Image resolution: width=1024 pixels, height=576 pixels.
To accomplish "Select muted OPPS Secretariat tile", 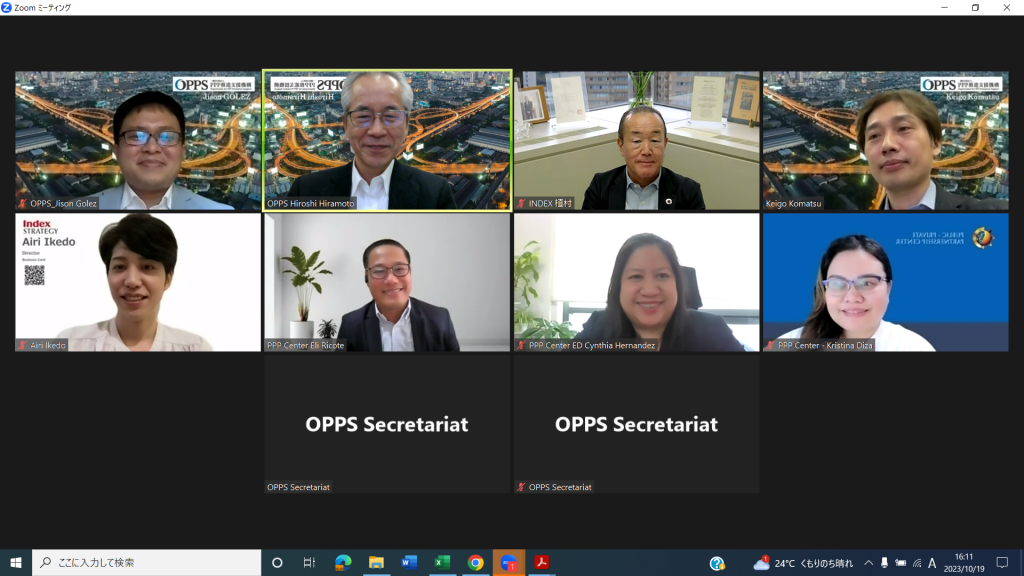I will coord(637,424).
